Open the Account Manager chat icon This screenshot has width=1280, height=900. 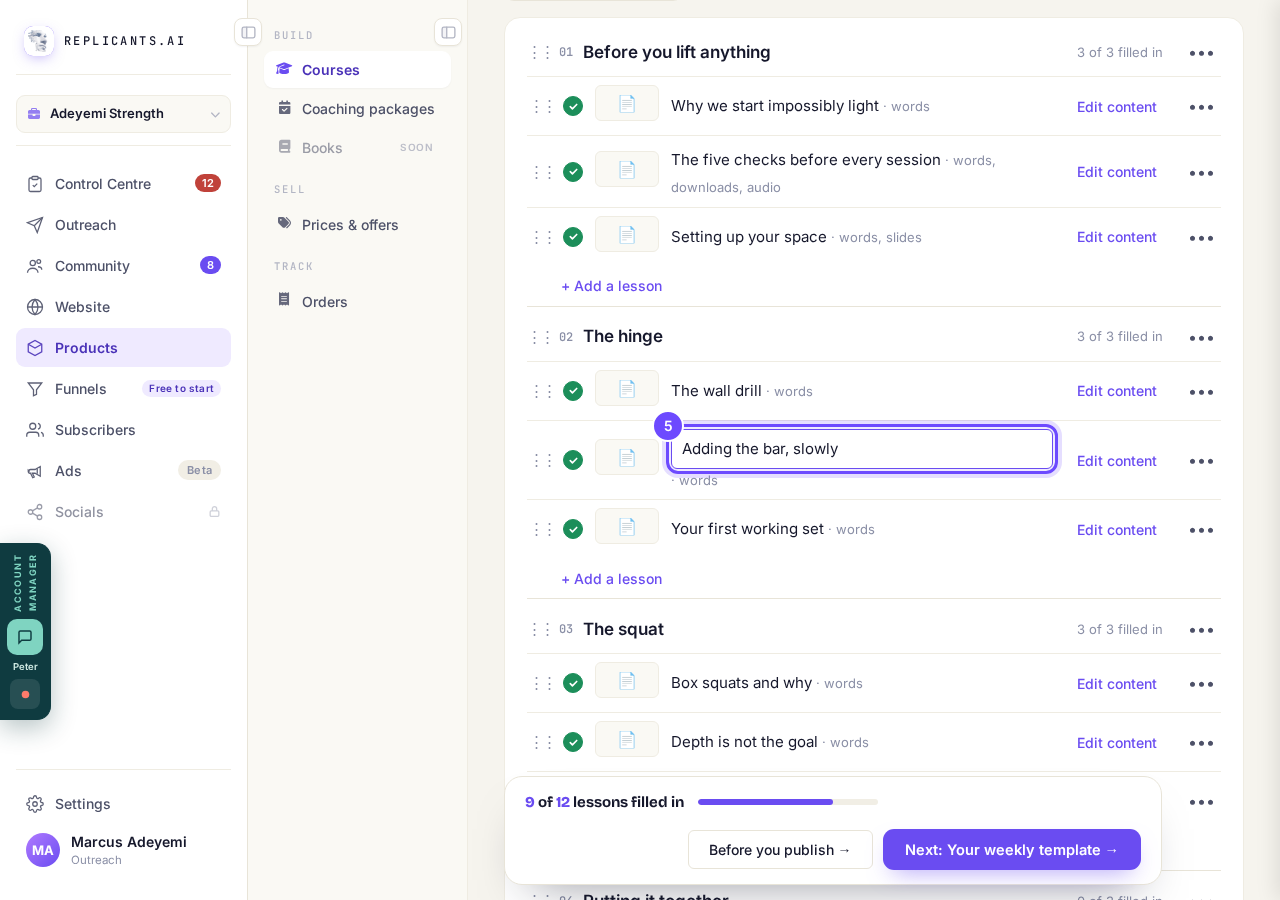pos(25,637)
